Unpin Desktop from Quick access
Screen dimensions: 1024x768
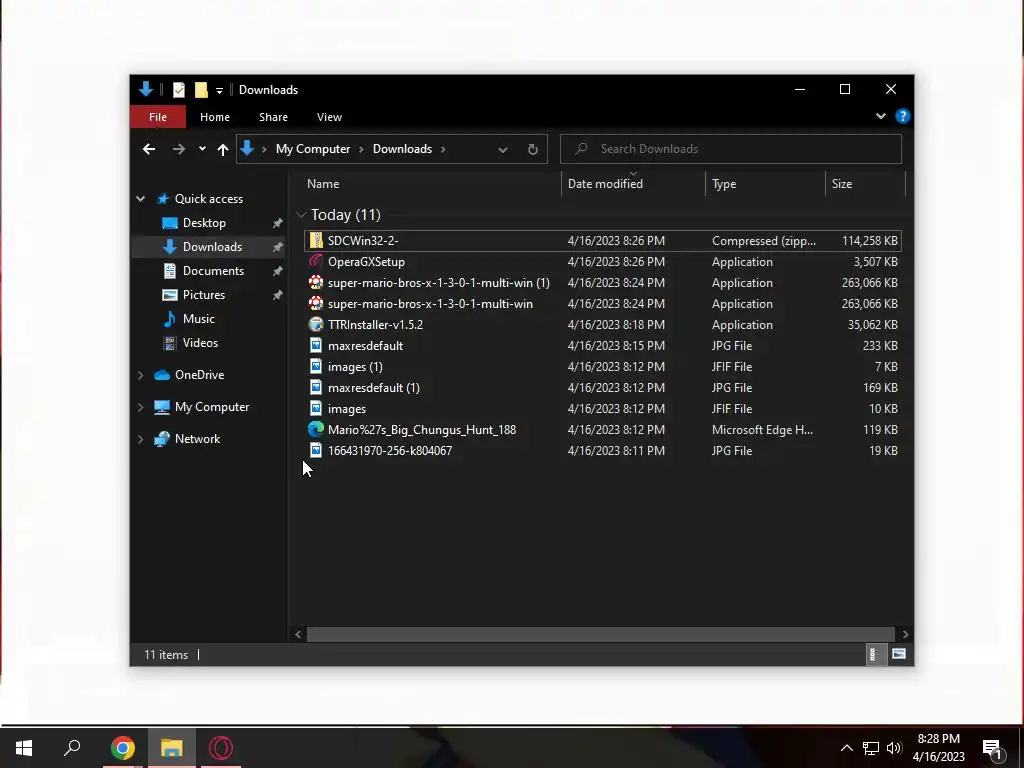278,223
